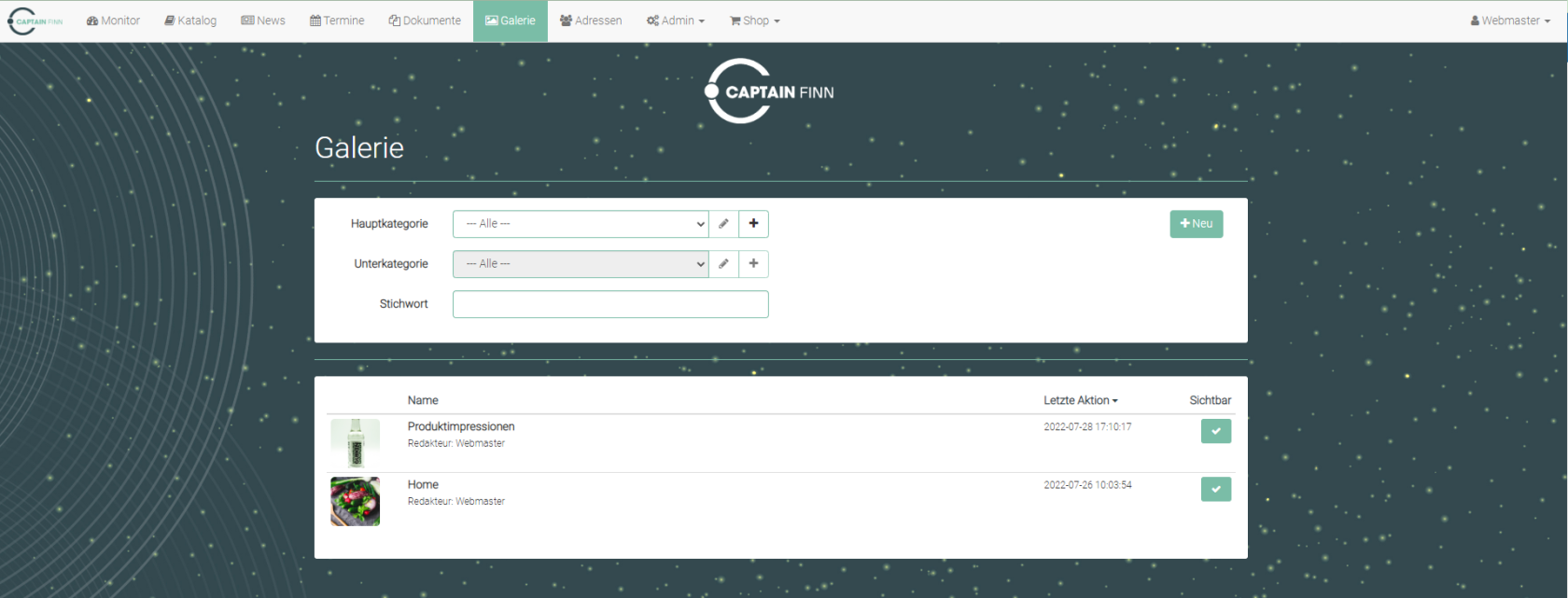The height and width of the screenshot is (598, 1568).
Task: Click the Stichwort search field
Action: coord(610,304)
